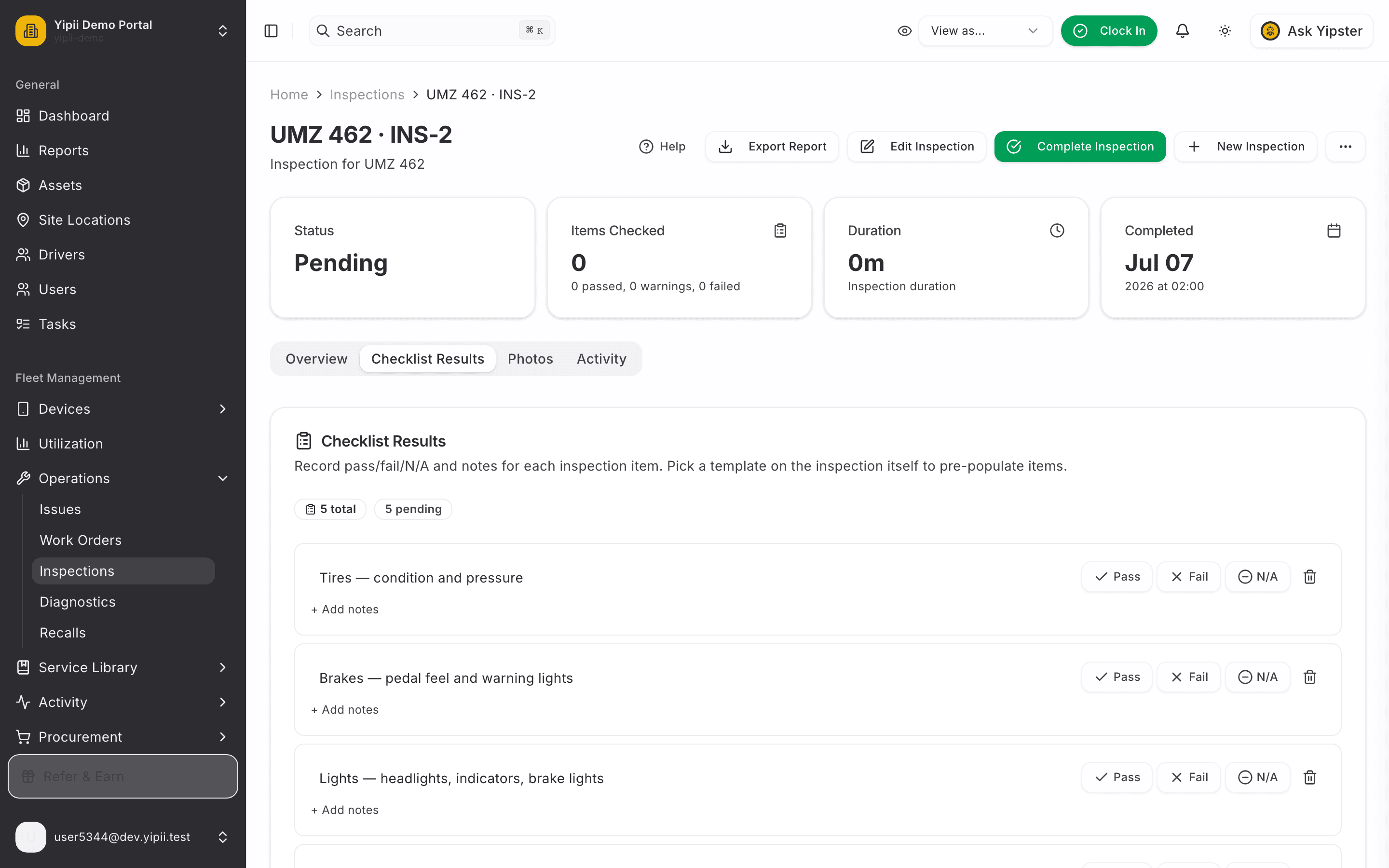
Task: Expand Service Library section
Action: click(123, 668)
